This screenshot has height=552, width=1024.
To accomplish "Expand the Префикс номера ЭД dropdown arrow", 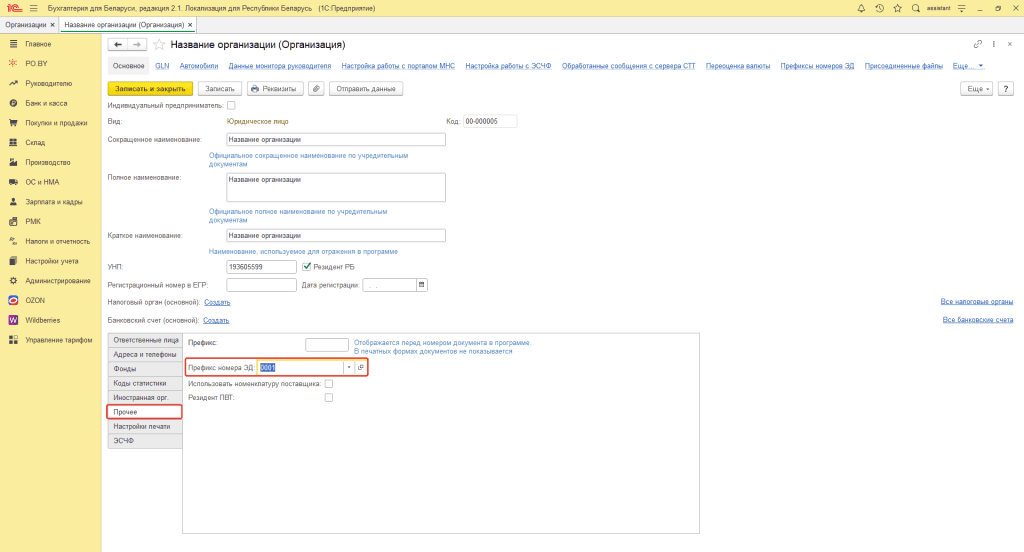I will 348,368.
